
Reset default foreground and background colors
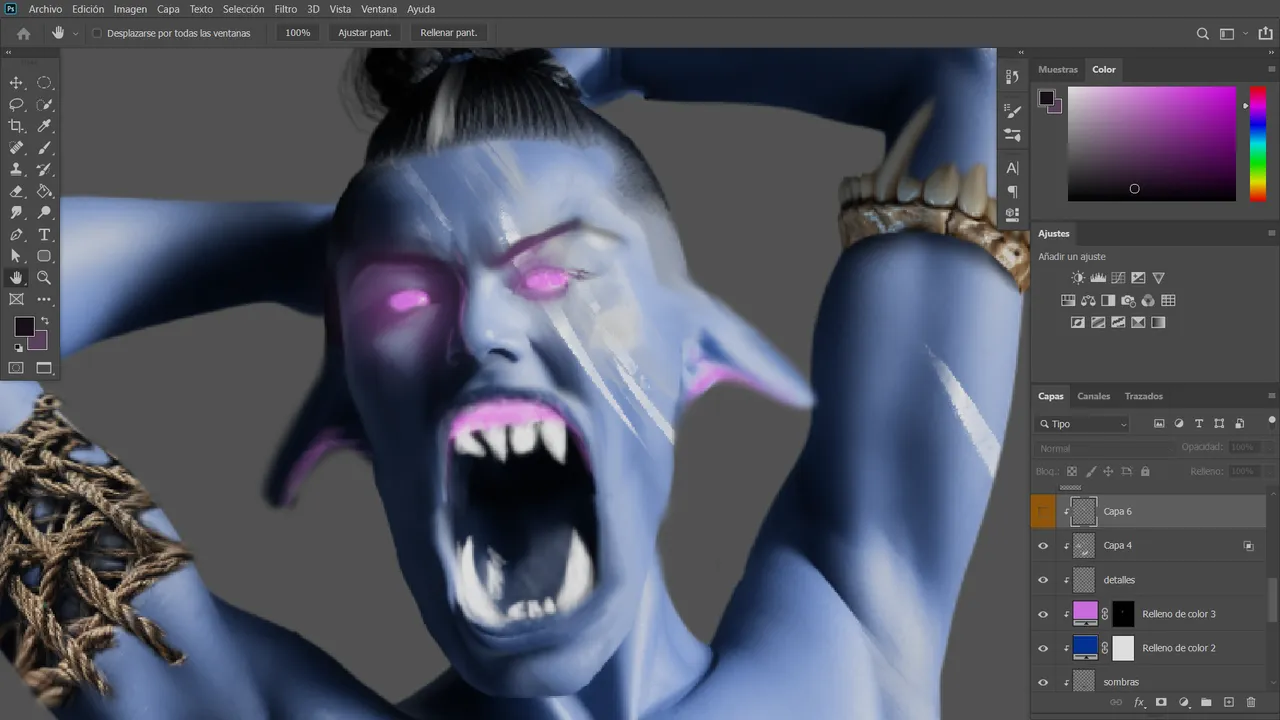click(x=17, y=348)
